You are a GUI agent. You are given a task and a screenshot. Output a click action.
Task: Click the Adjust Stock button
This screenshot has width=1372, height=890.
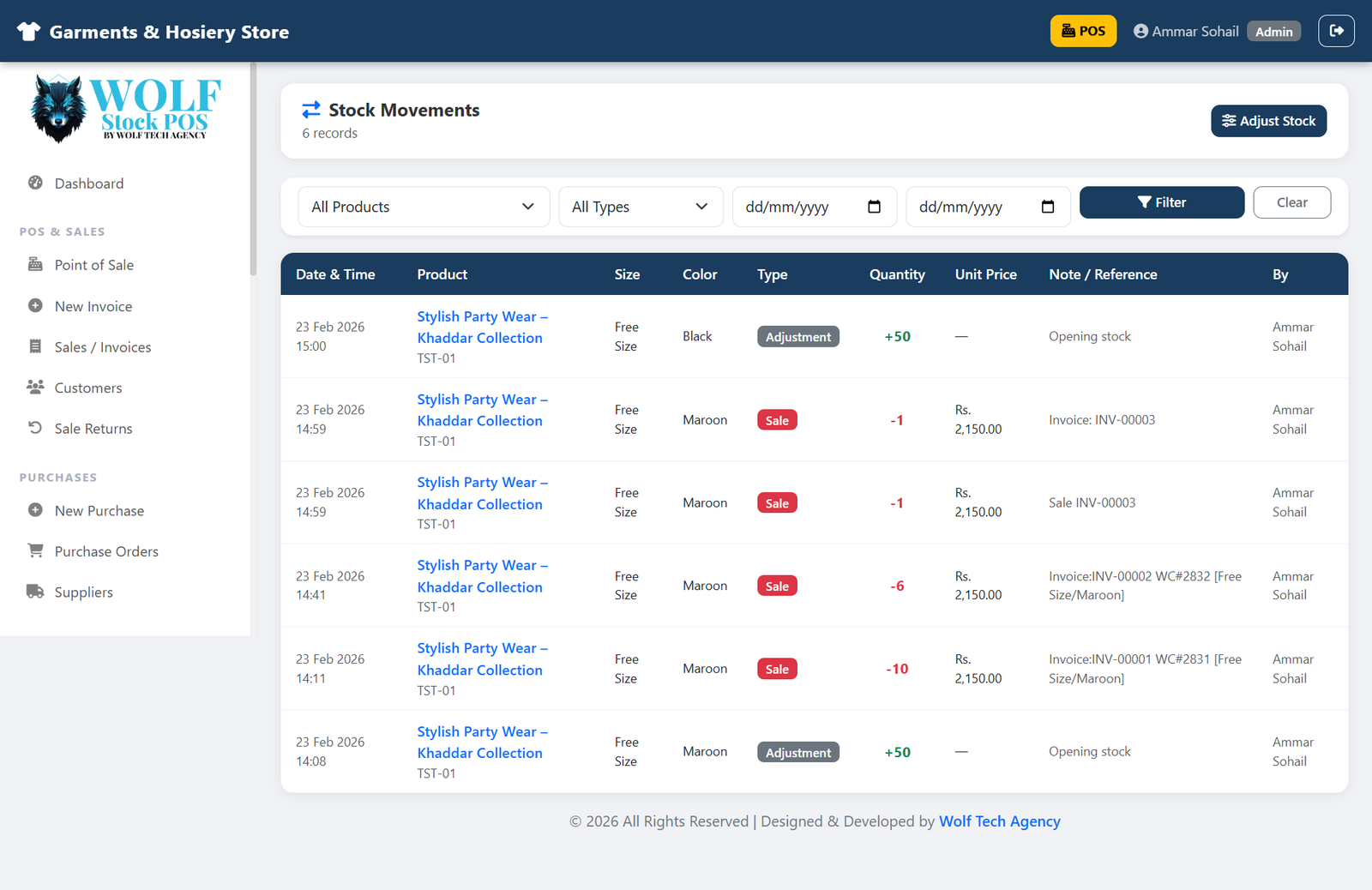(1268, 121)
